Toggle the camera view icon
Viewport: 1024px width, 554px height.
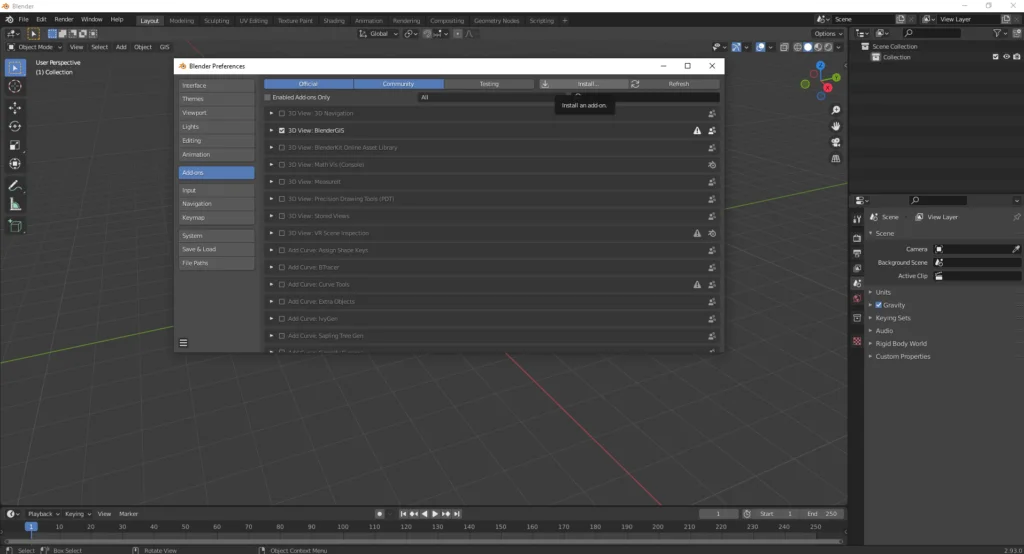[x=835, y=142]
